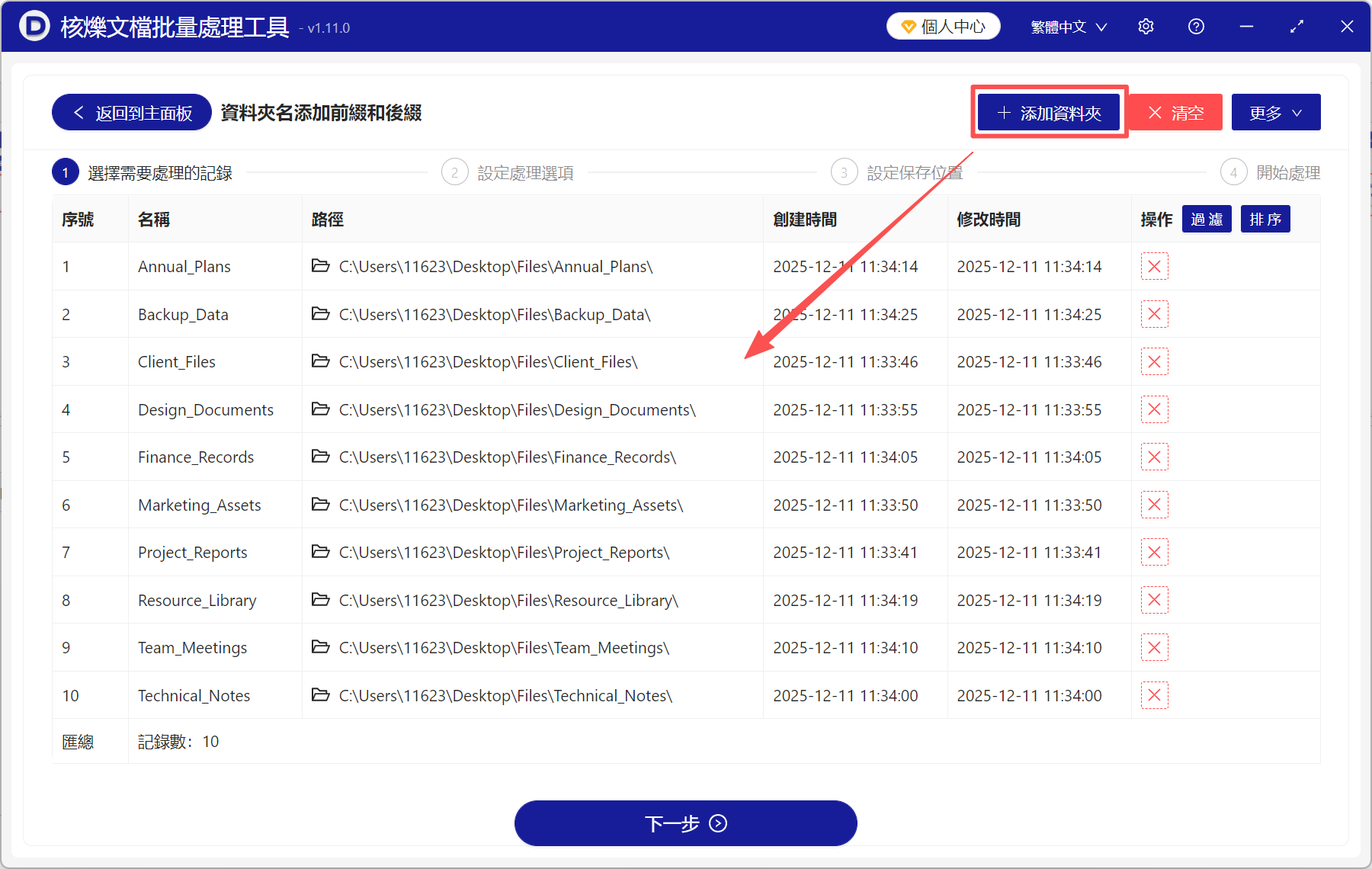The height and width of the screenshot is (869, 1372).
Task: Click the Technical_Notes name cell
Action: click(194, 695)
